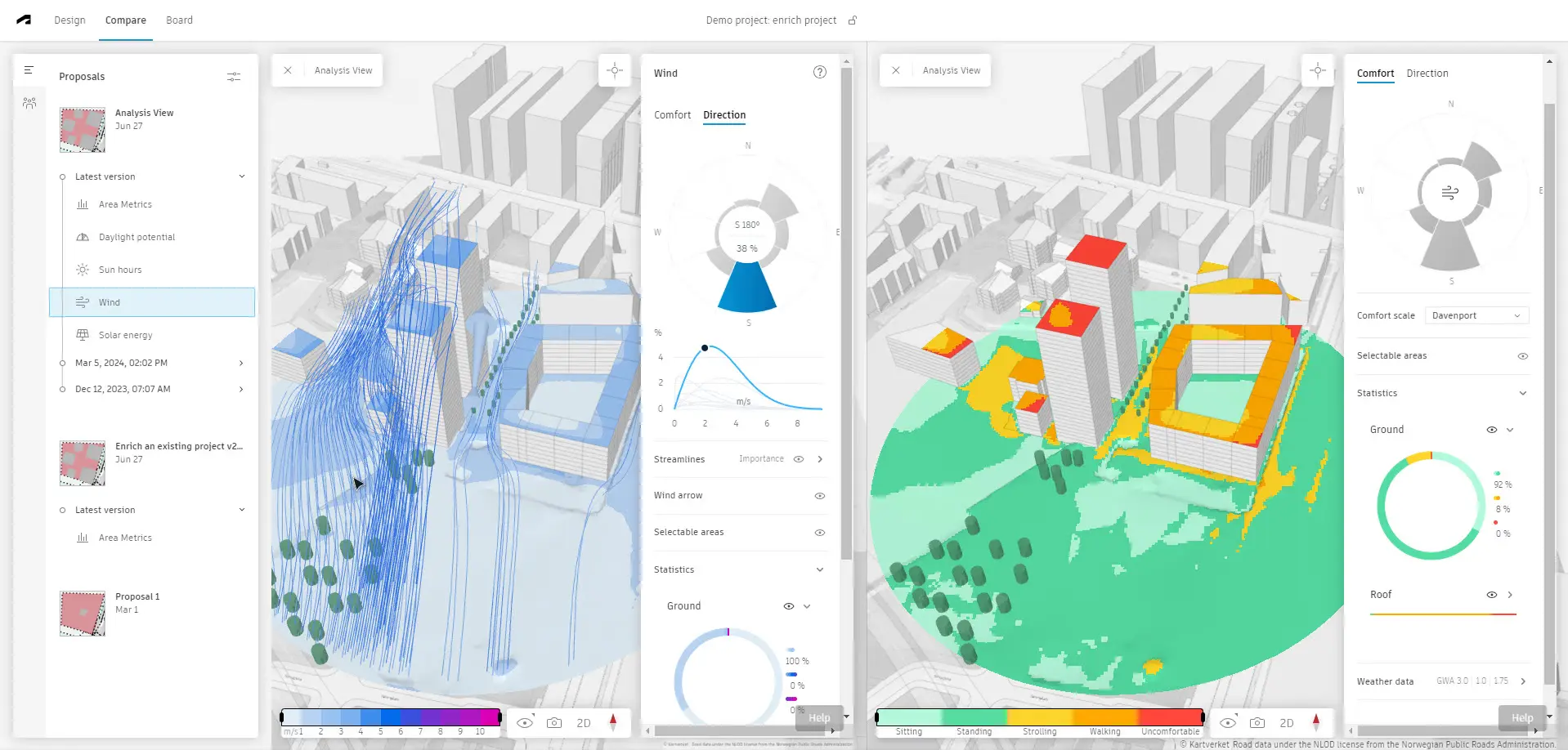The width and height of the screenshot is (1568, 750).
Task: Open the Daylight potential analysis
Action: [137, 237]
